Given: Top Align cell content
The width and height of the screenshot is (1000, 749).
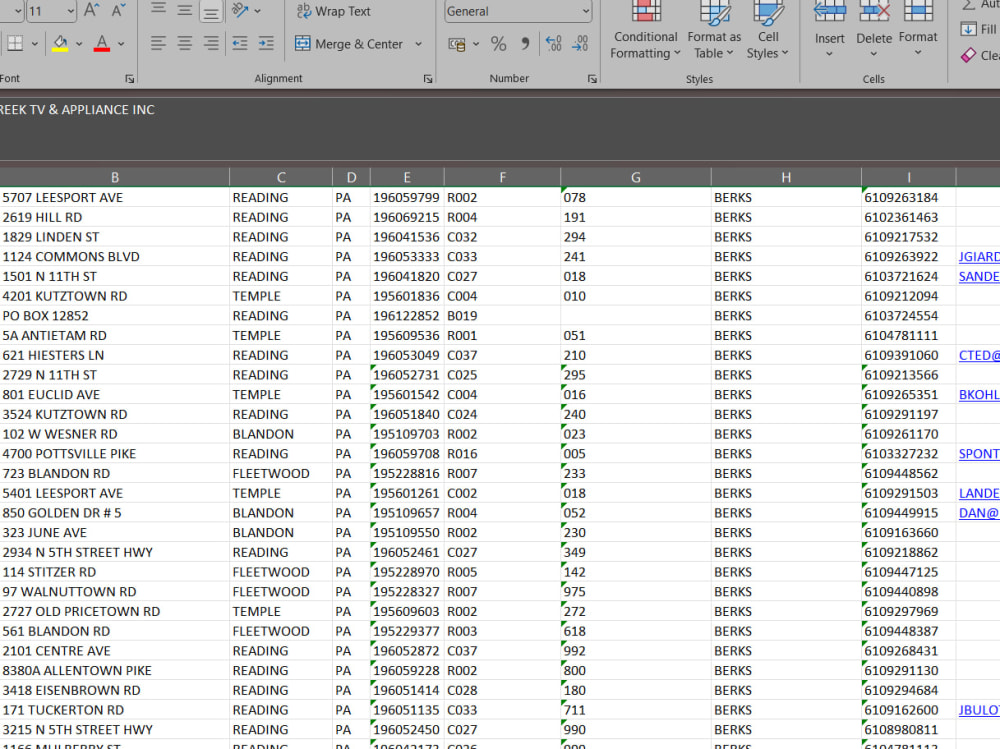Looking at the screenshot, I should point(158,9).
